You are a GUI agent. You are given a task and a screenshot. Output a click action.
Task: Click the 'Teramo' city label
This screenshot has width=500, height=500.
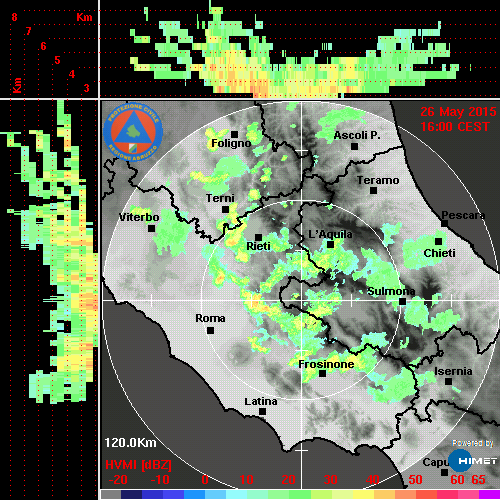378,180
